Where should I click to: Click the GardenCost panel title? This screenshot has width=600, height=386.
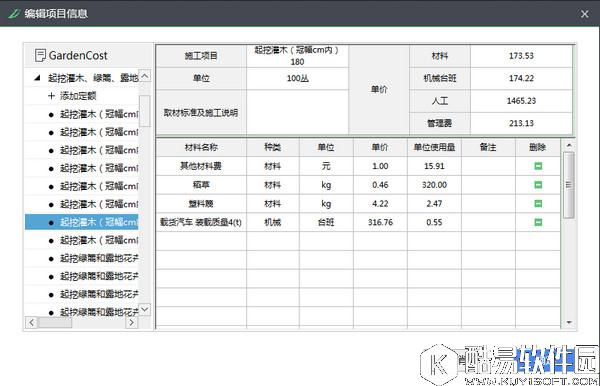coord(78,55)
